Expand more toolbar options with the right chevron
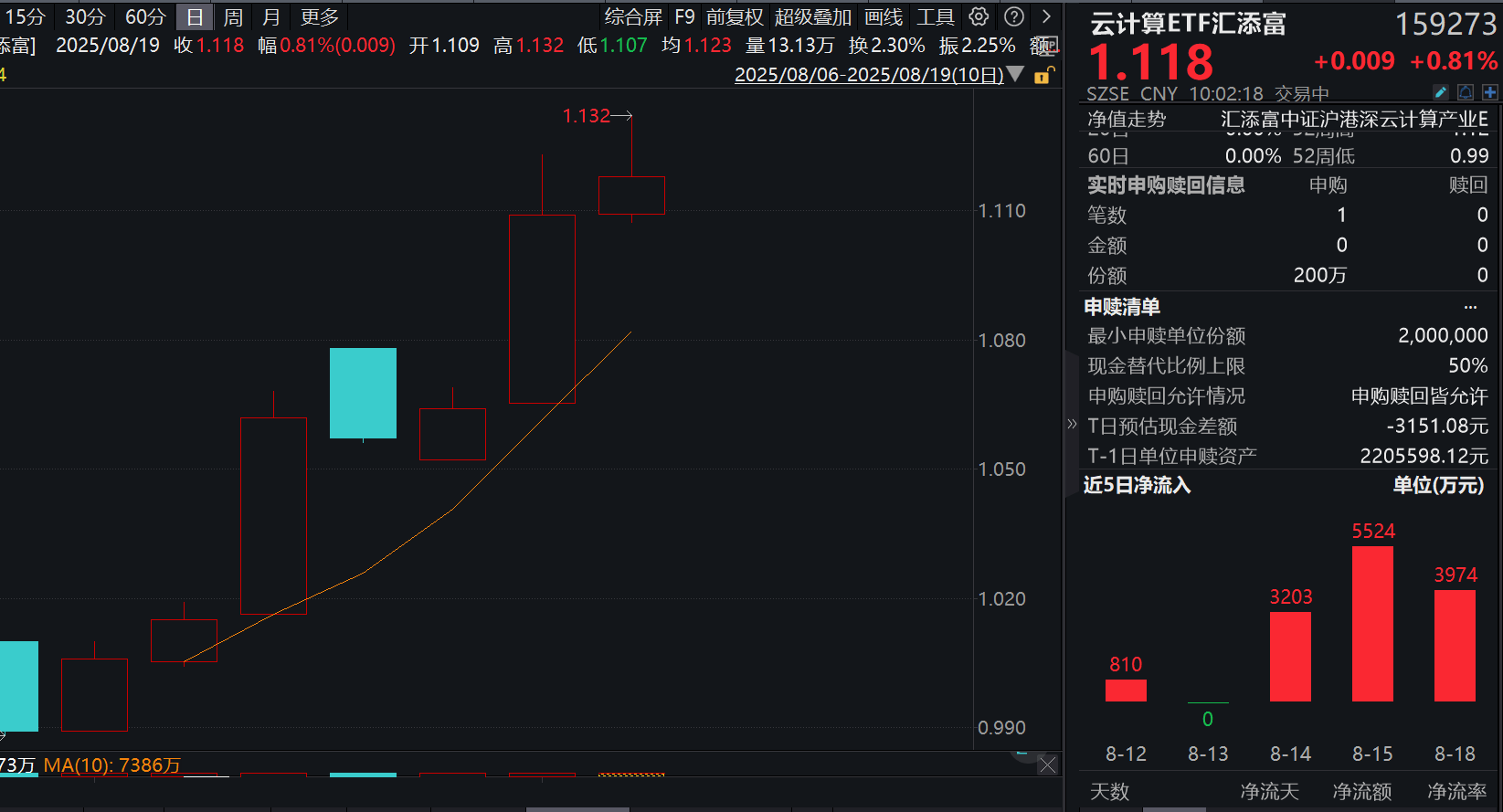1503x812 pixels. click(1047, 16)
